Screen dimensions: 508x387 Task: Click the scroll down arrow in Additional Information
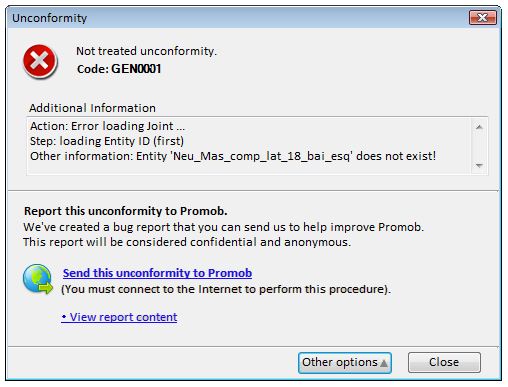[x=479, y=165]
